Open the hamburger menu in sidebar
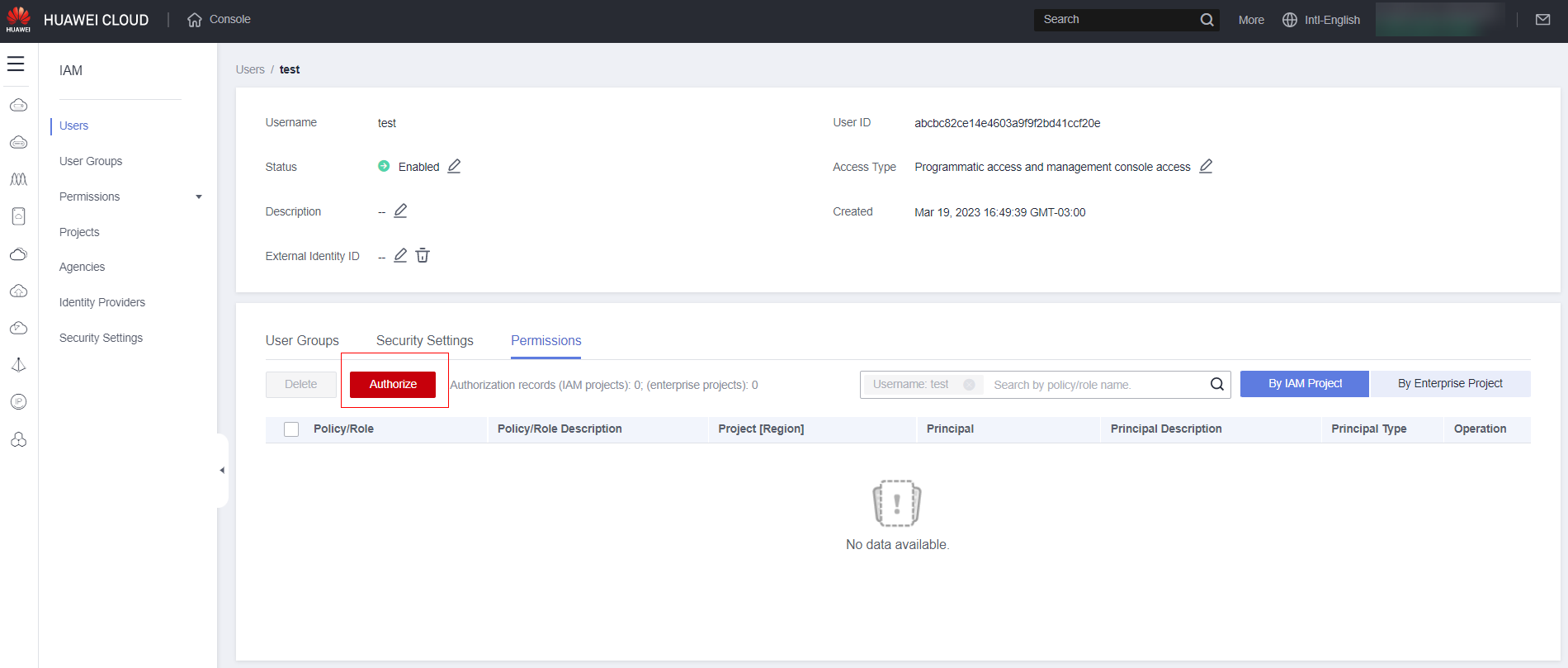 point(16,64)
